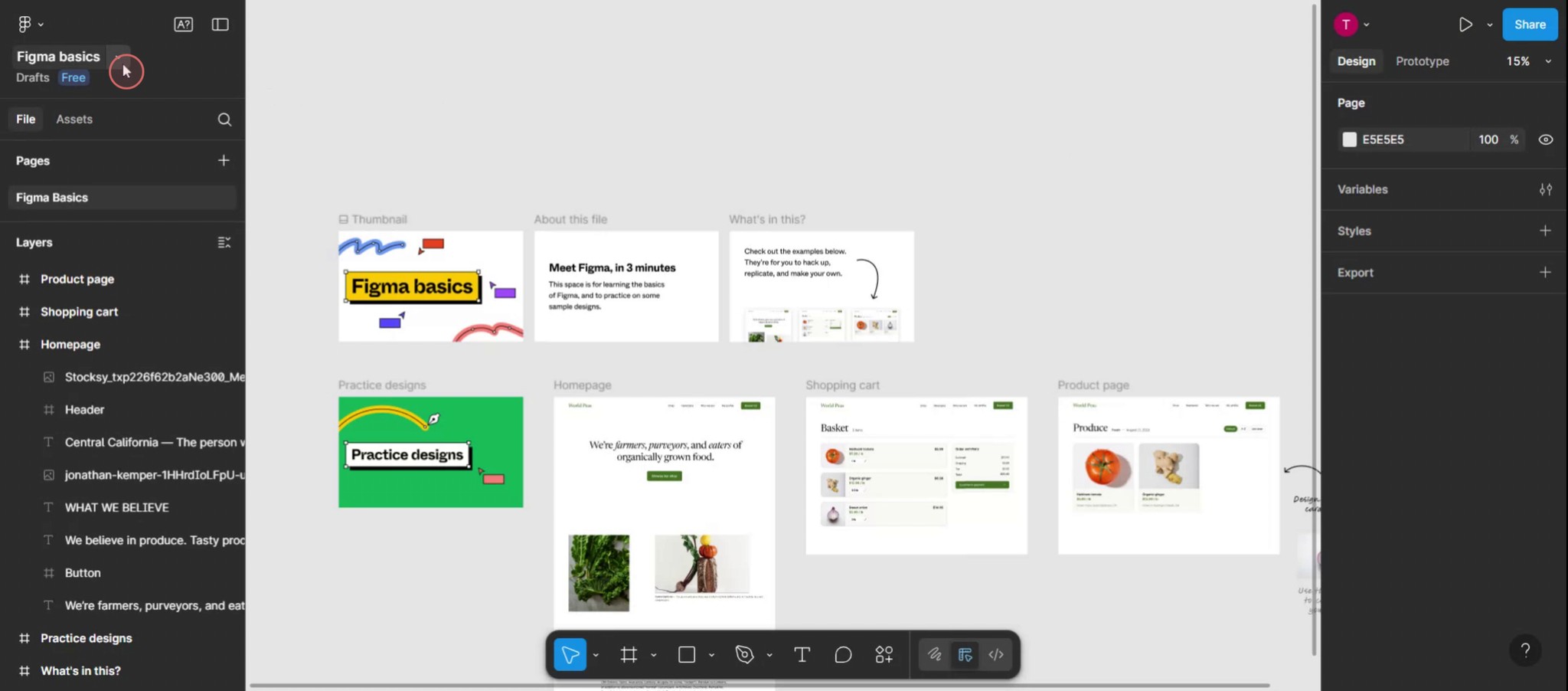This screenshot has width=1568, height=691.
Task: Add a new page with the plus button
Action: pos(223,160)
